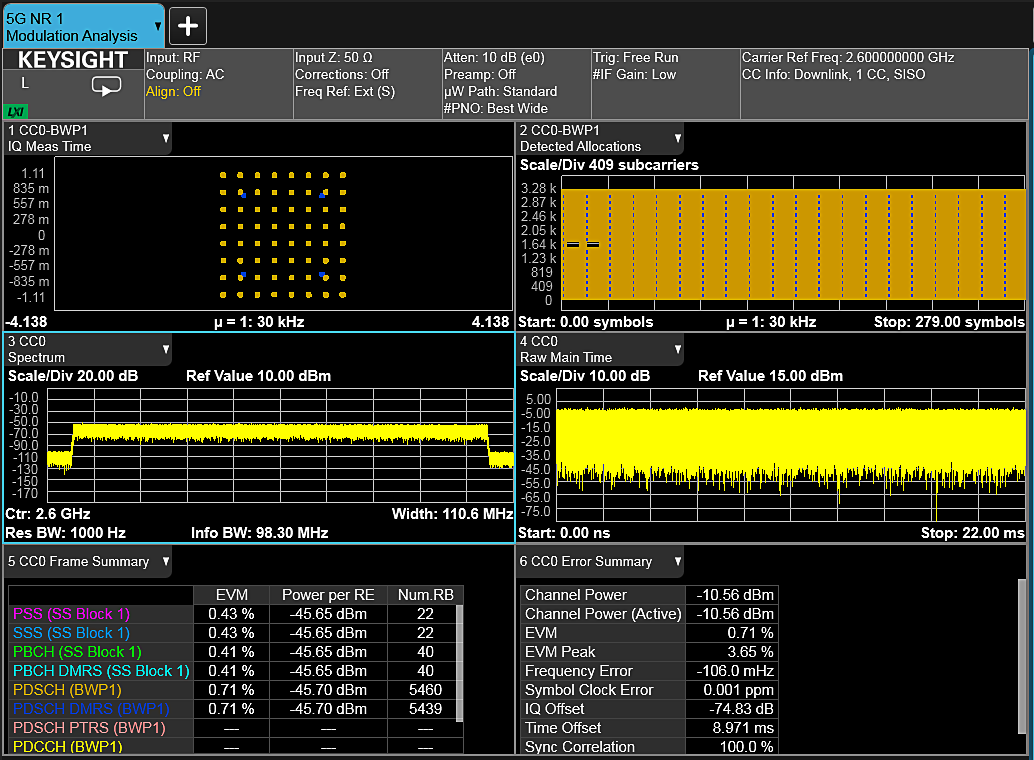
Task: Open the Spectrum window dropdown arrow
Action: [166, 350]
